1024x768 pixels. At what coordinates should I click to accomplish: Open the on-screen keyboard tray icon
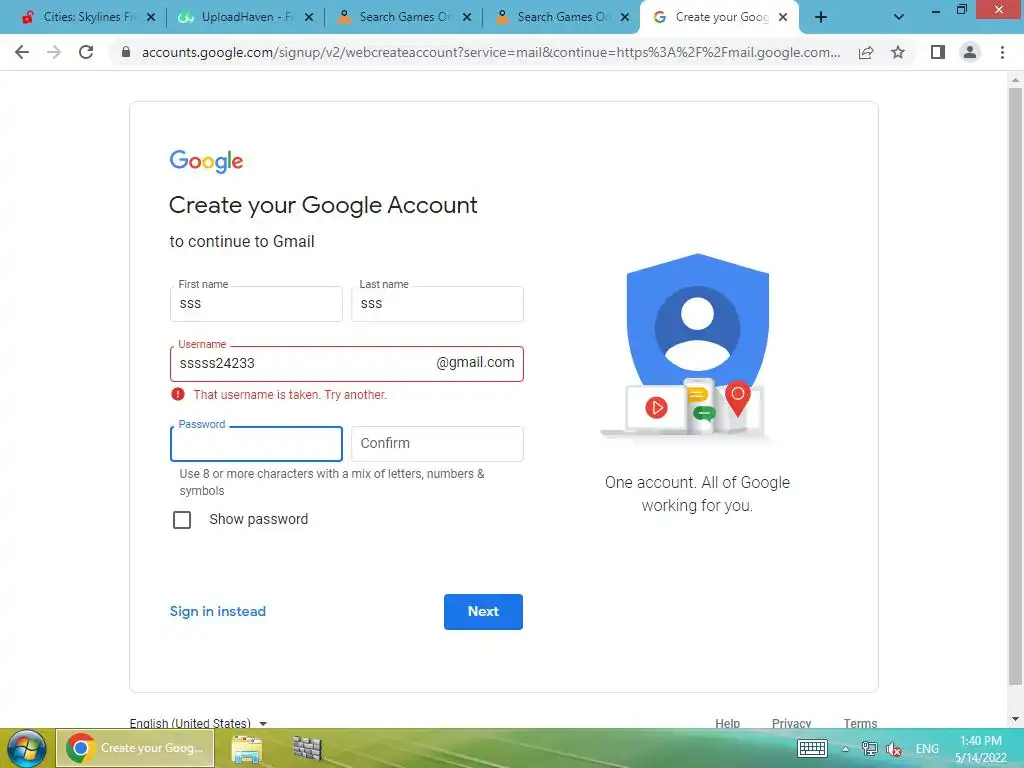click(812, 748)
